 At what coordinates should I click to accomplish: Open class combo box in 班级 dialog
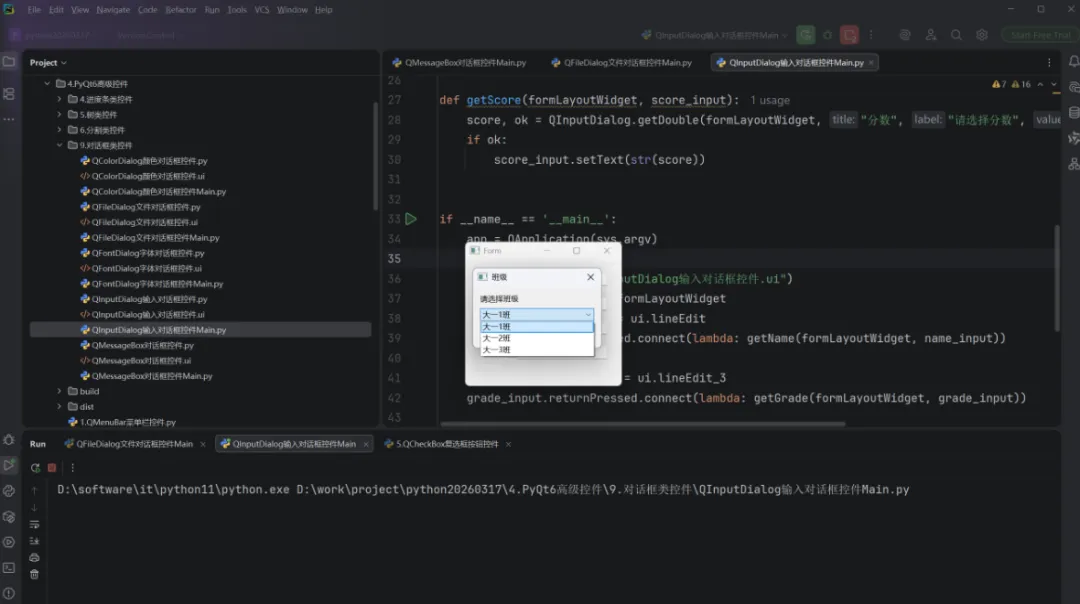(x=537, y=314)
